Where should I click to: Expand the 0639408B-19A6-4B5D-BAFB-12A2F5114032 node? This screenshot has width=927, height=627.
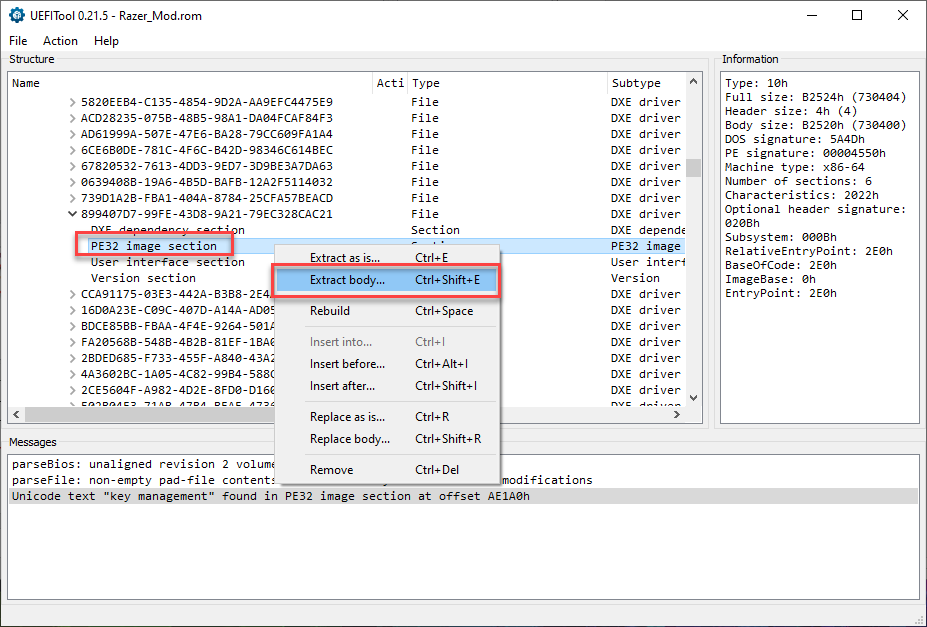(72, 182)
